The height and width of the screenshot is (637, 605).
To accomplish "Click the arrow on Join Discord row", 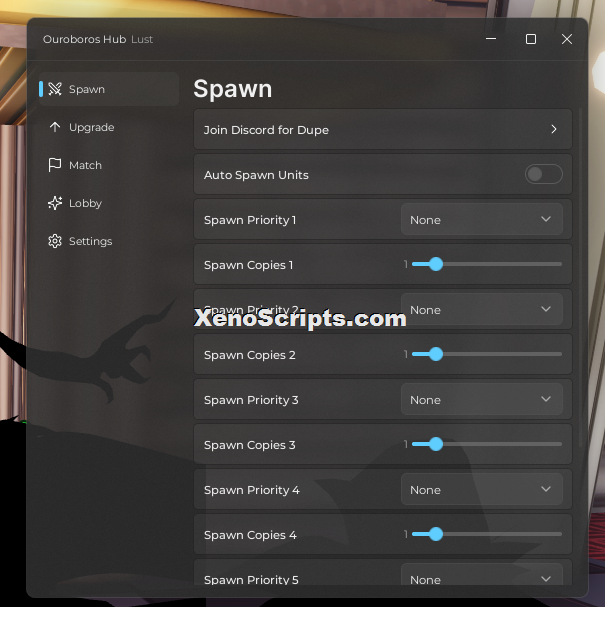I will pyautogui.click(x=554, y=129).
